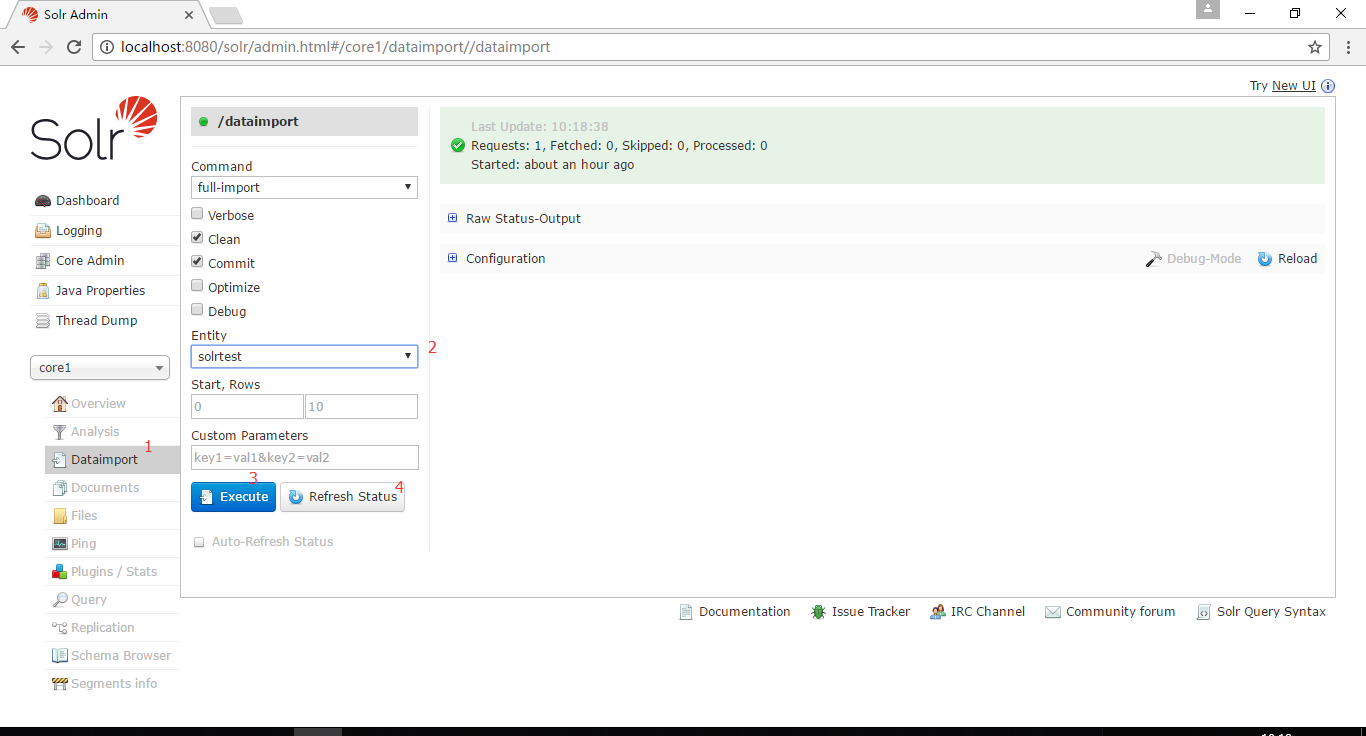
Task: Click the Plugins / Stats blocks icon
Action: pos(60,572)
